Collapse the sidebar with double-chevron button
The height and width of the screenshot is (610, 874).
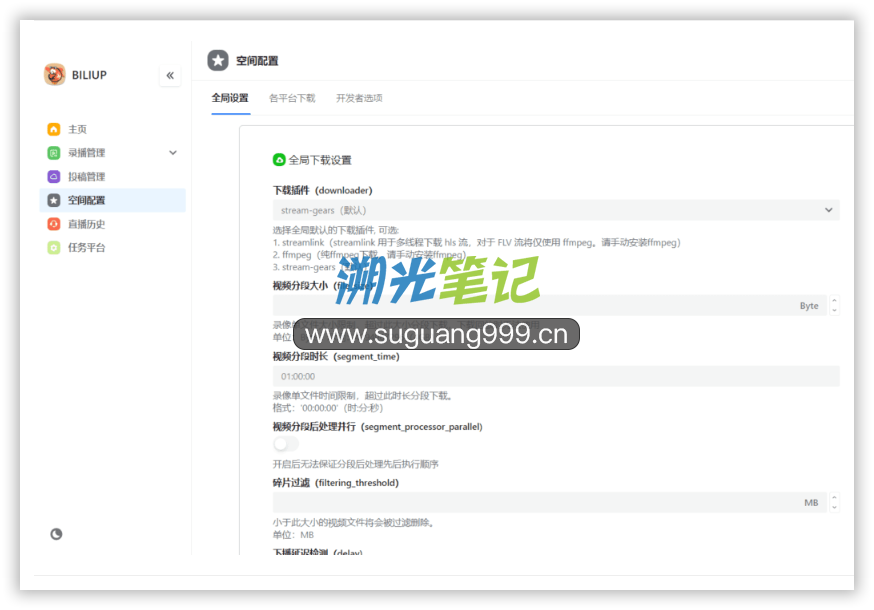click(170, 75)
